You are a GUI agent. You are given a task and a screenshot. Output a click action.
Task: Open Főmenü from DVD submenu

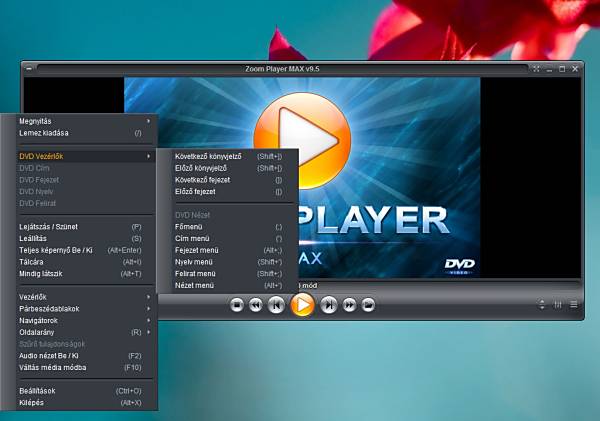pos(233,227)
